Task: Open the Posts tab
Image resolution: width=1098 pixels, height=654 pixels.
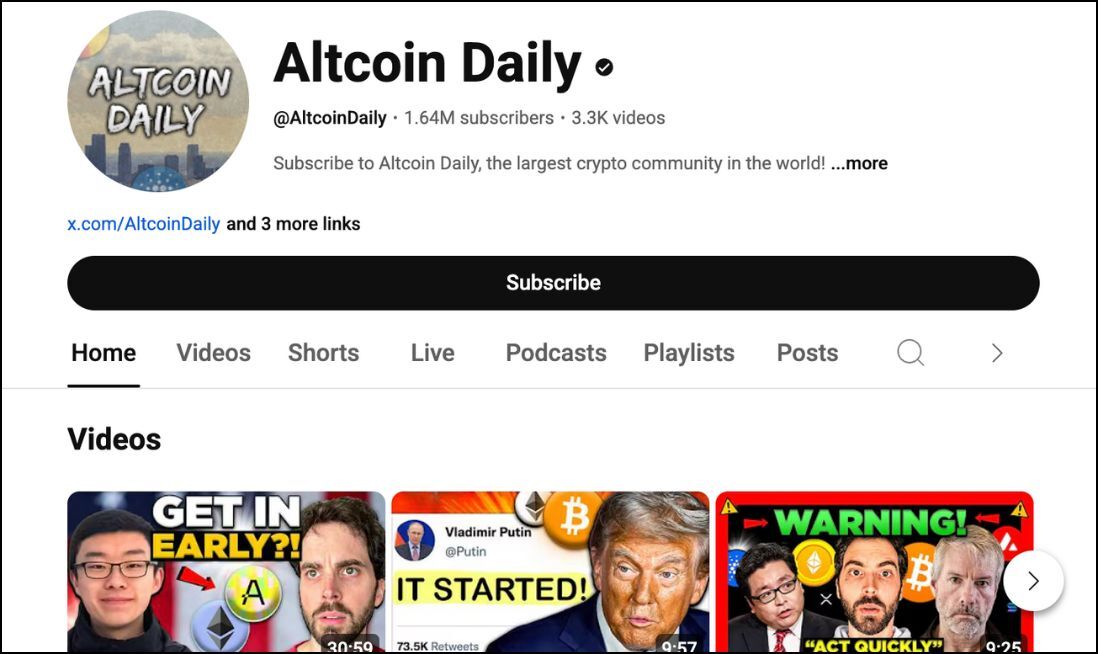Action: (x=807, y=353)
